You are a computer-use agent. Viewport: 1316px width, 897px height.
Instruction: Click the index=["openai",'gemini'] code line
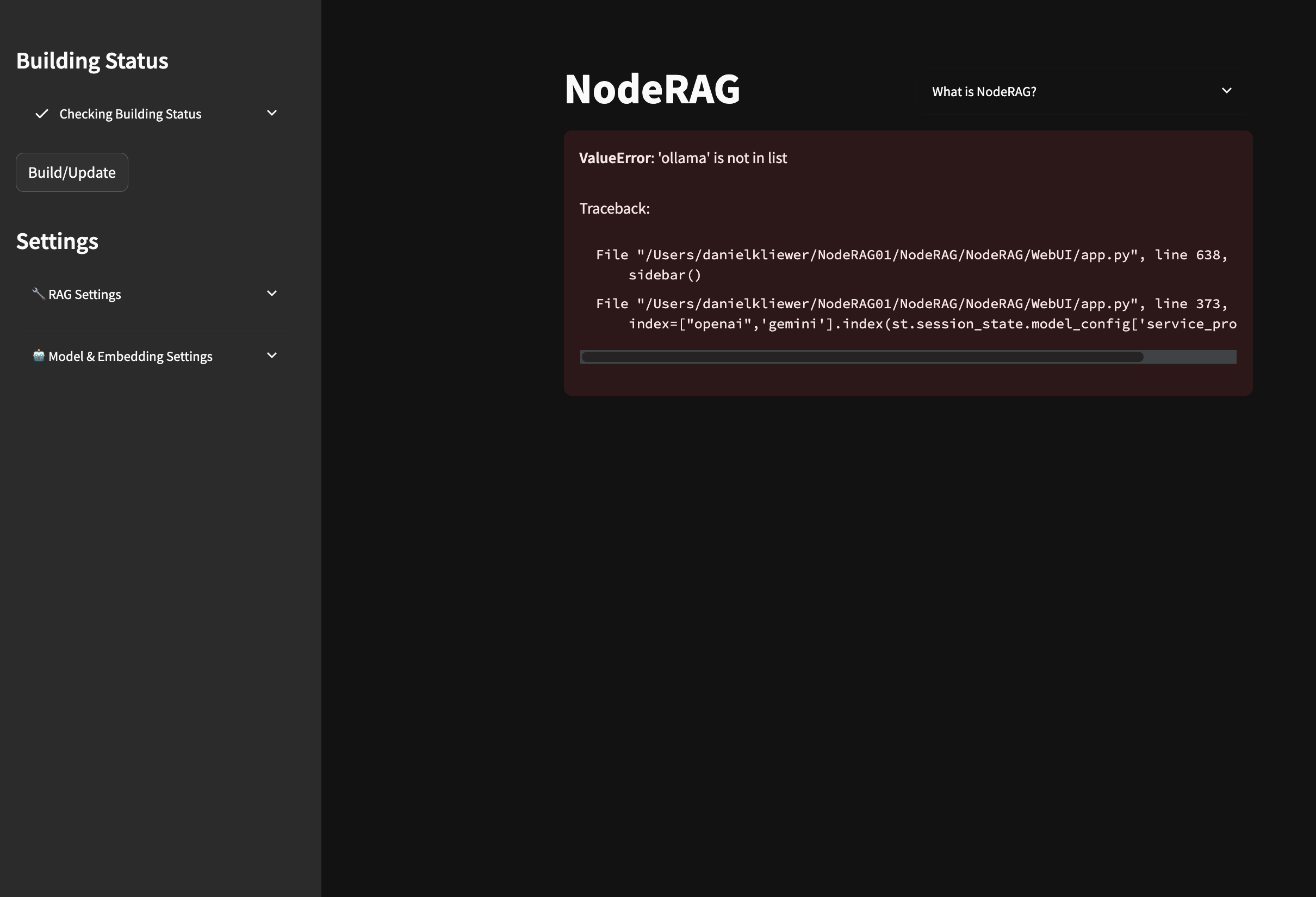pyautogui.click(x=932, y=323)
